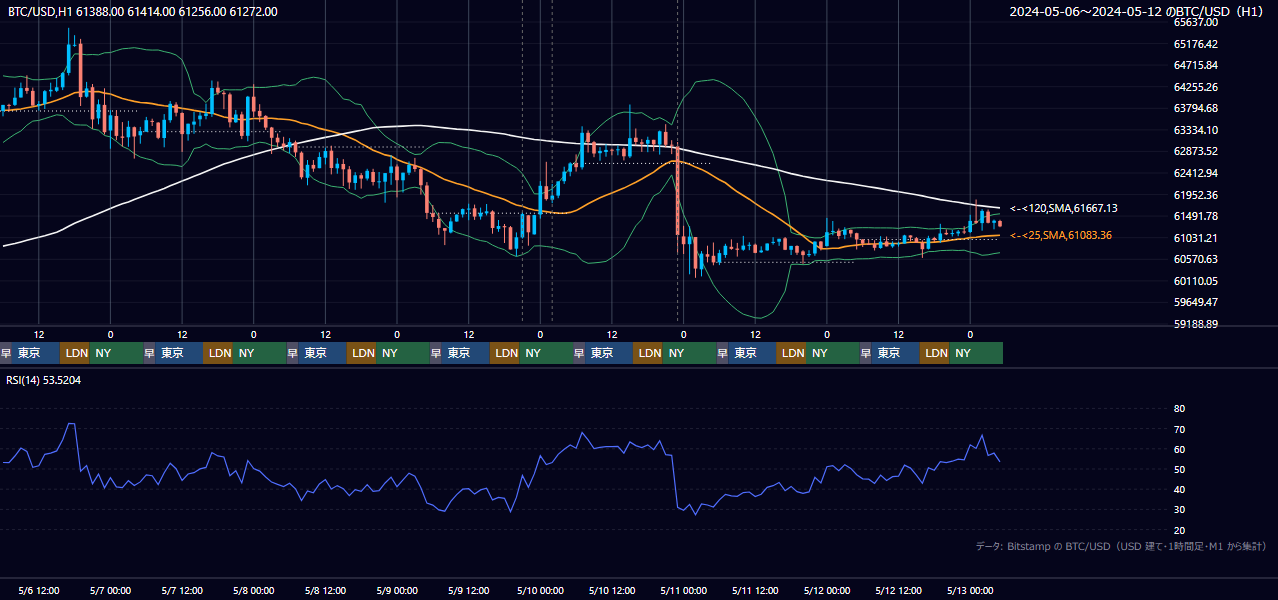This screenshot has width=1278, height=600.
Task: Click the 5/8 12:00 date label
Action: coord(325,590)
